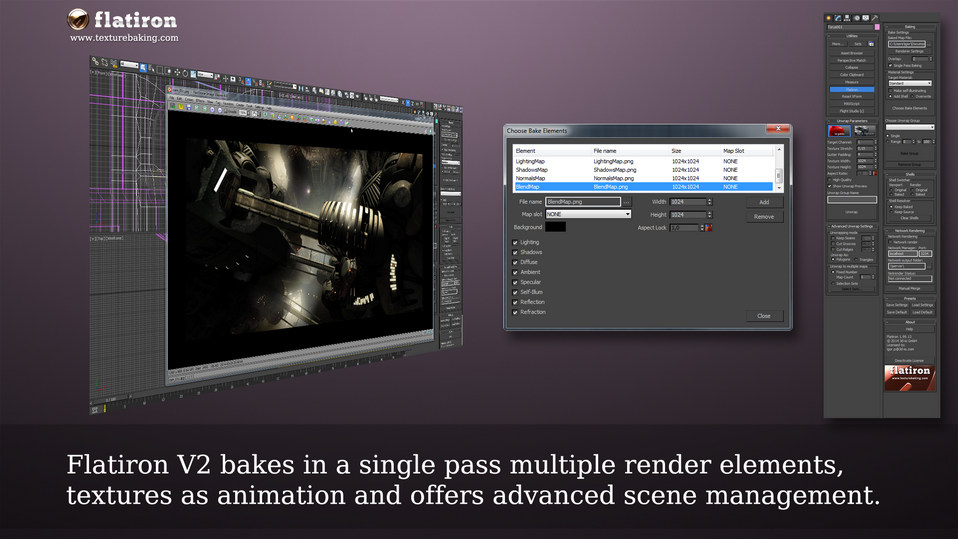
Task: Click the Configure Button Sets icon beside Sets
Action: (871, 44)
